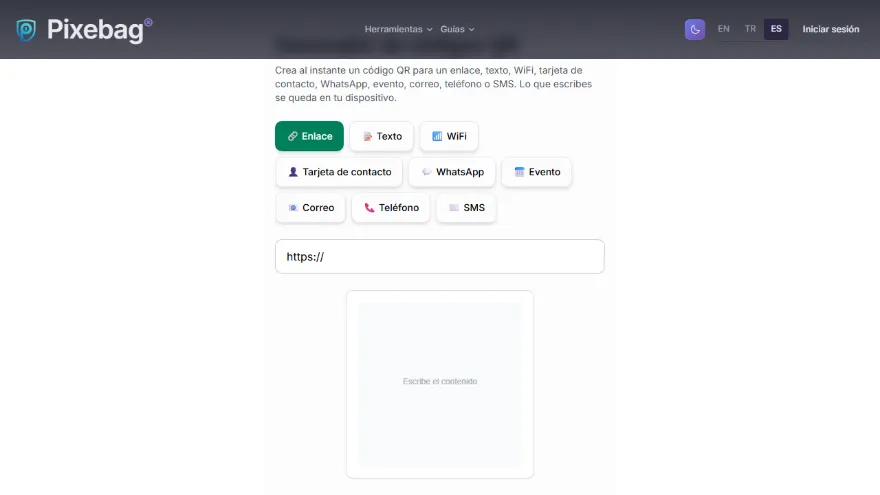880x495 pixels.
Task: Expand the Herramientas menu
Action: click(398, 29)
